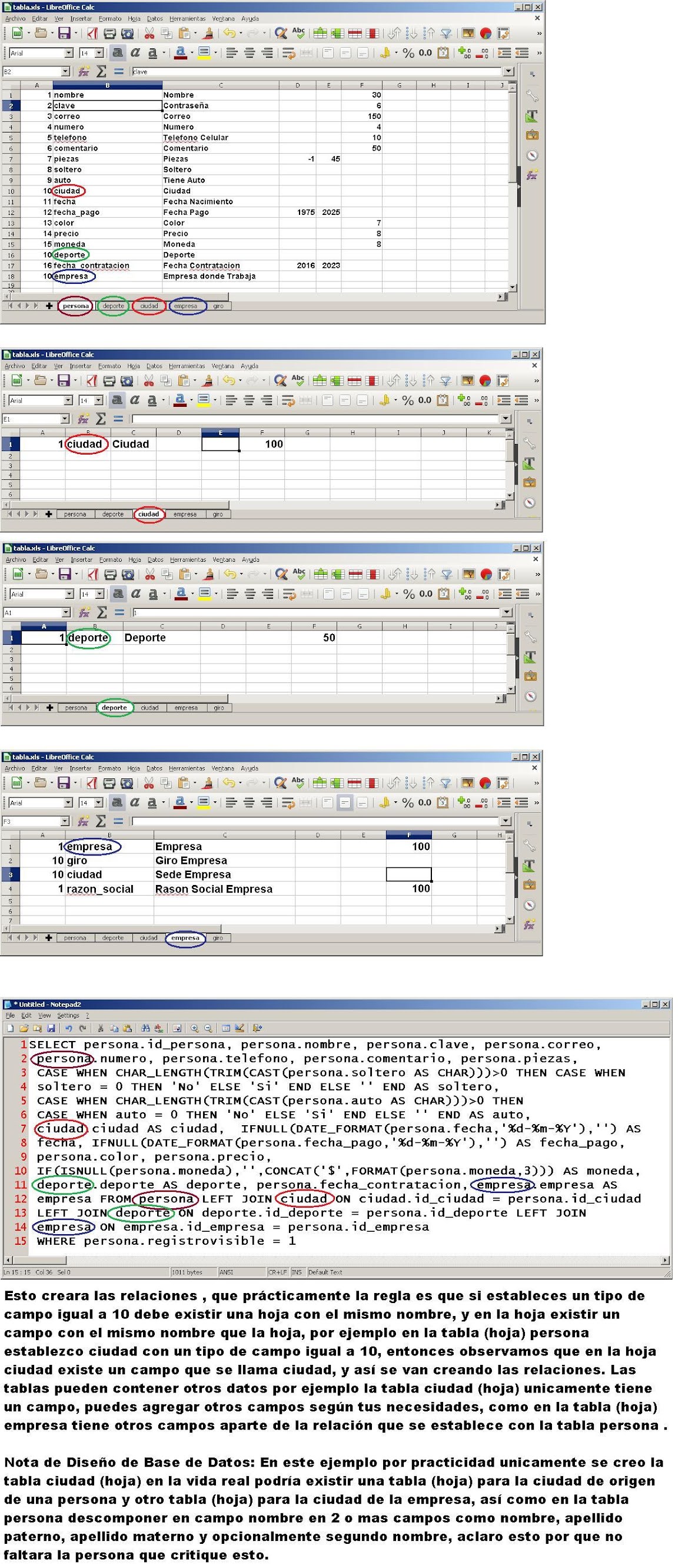This screenshot has height=1568, width=695.
Task: Click Zoom In icon in Notepad2 toolbar
Action: tap(194, 1028)
